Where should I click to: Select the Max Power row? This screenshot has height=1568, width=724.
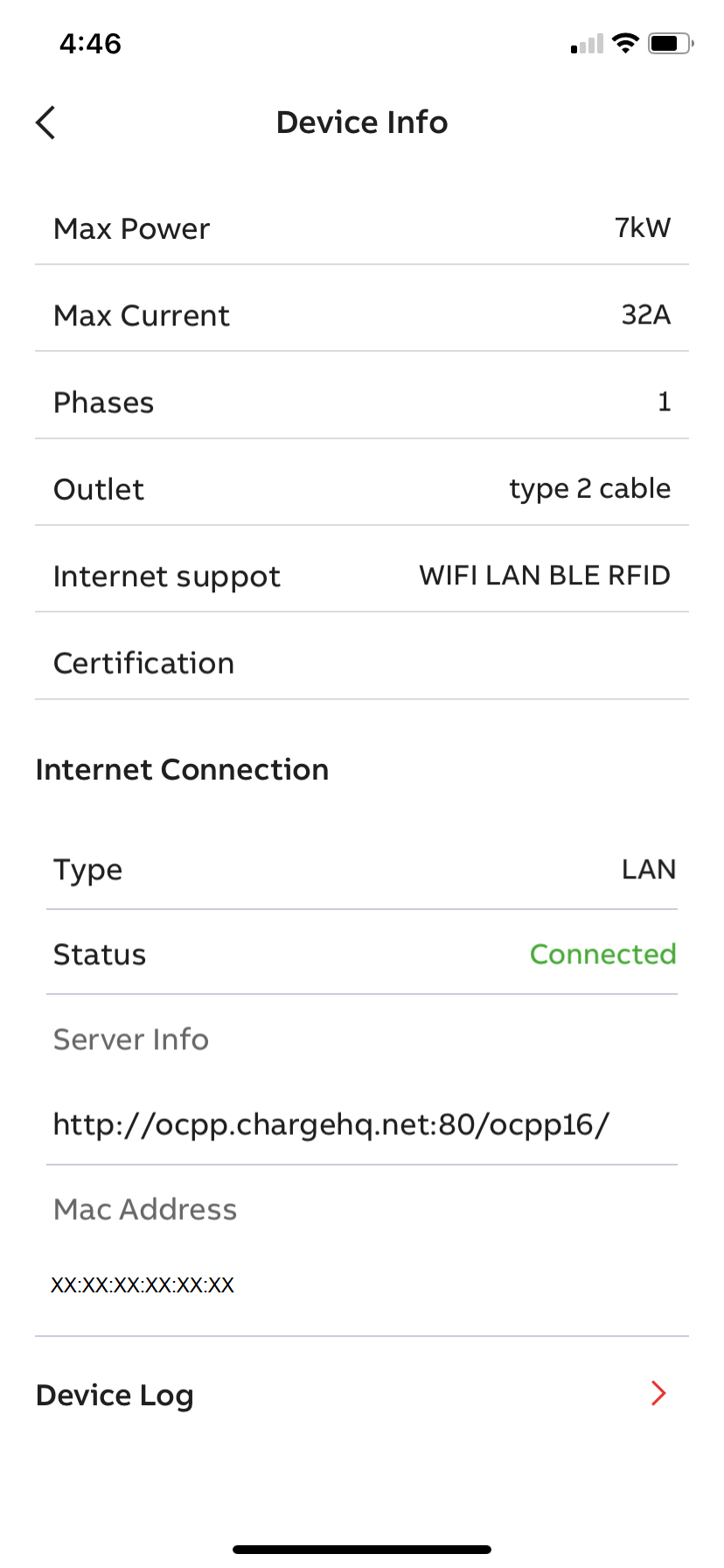point(362,228)
